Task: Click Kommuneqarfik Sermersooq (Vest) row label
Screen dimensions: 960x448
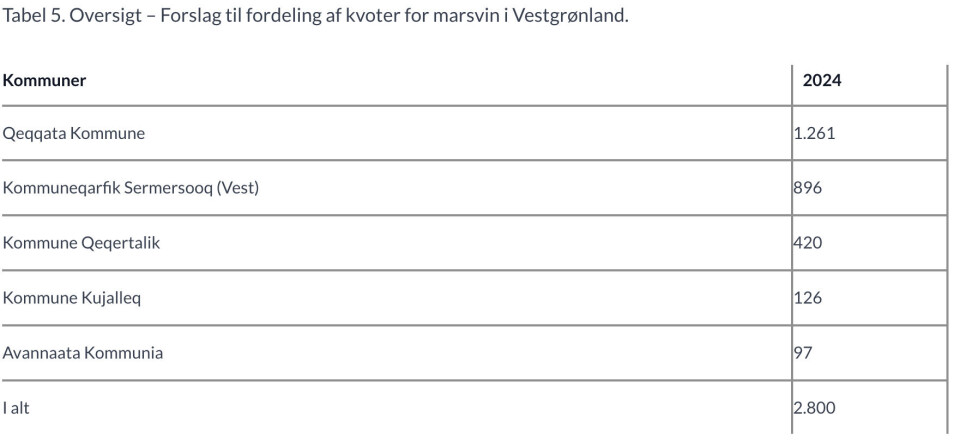Action: coord(130,188)
